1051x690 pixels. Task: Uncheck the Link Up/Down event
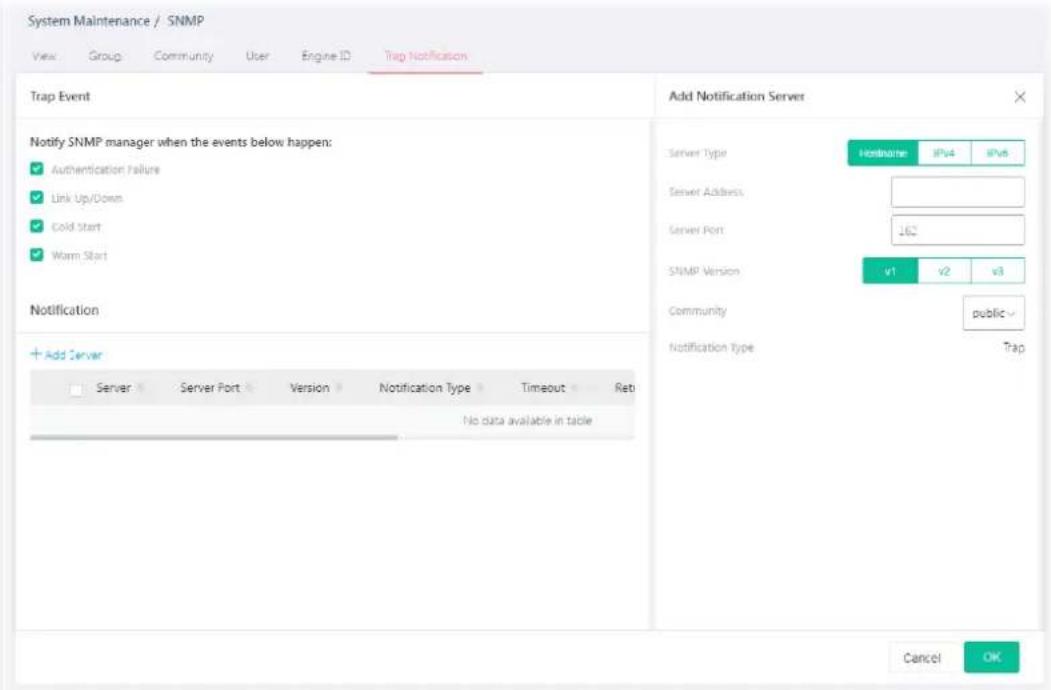(x=37, y=198)
